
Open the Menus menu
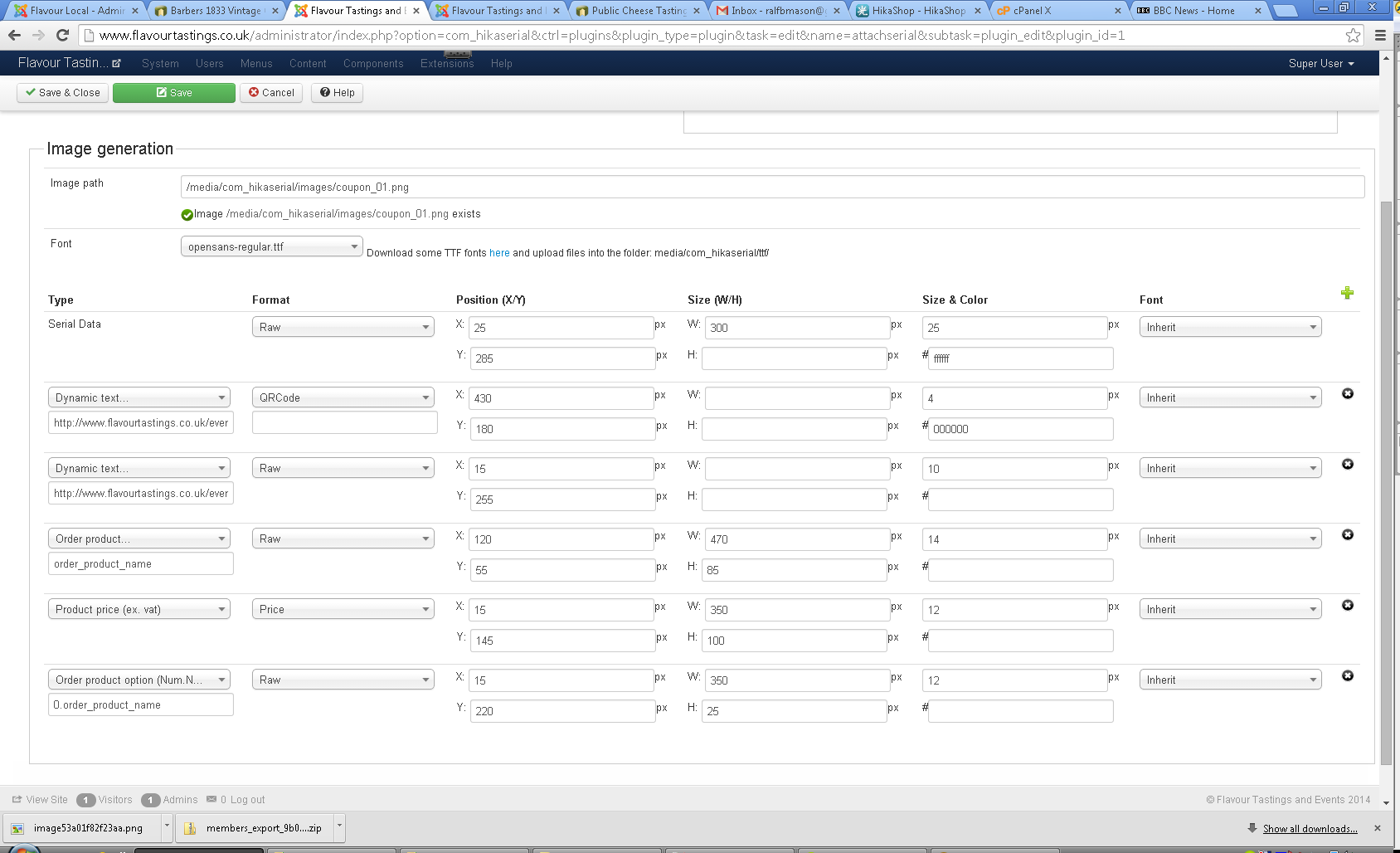coord(256,63)
